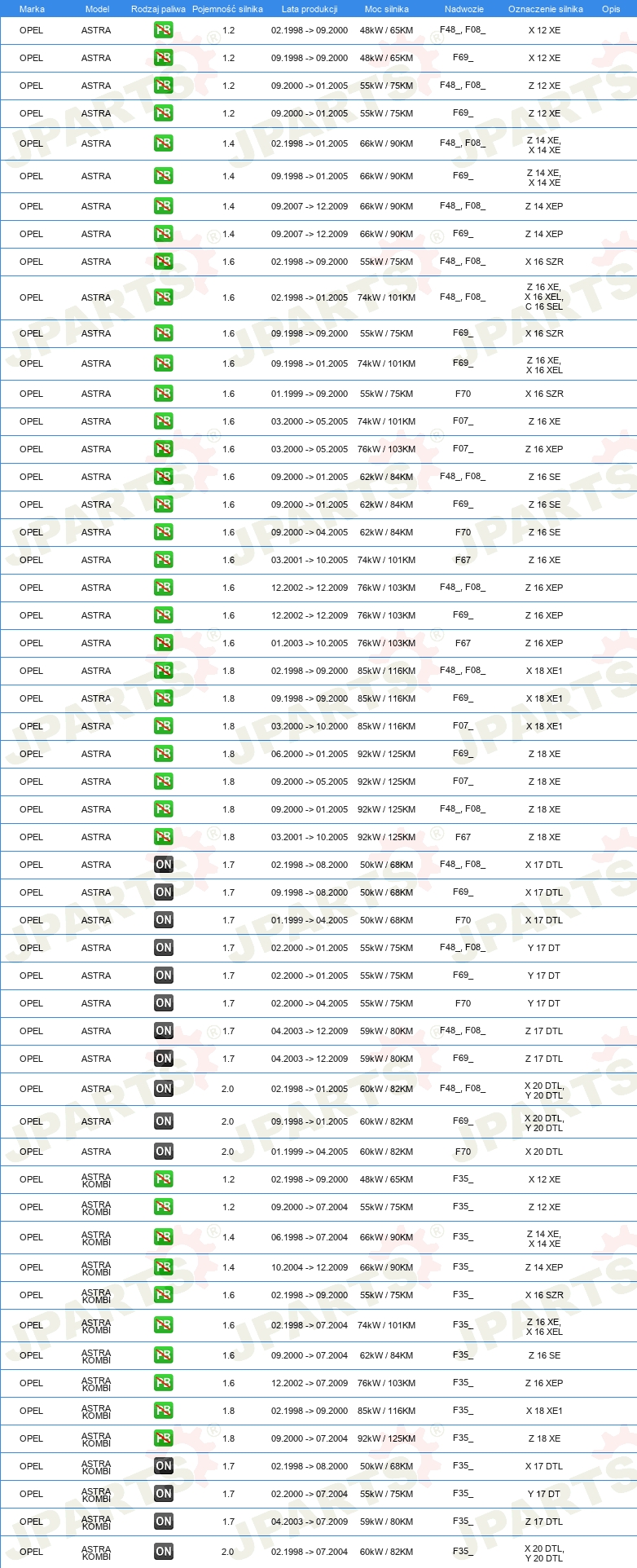Click F67 body cell in the Z 18 XE row
Screen dimensions: 637x1568
pyautogui.click(x=463, y=837)
